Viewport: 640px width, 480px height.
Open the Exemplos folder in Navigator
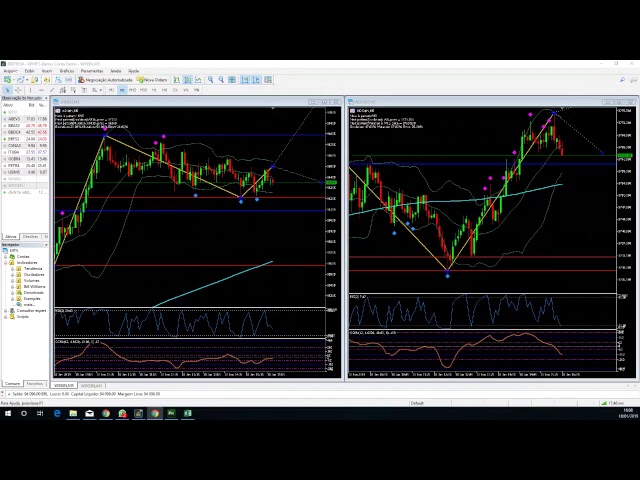(x=32, y=299)
